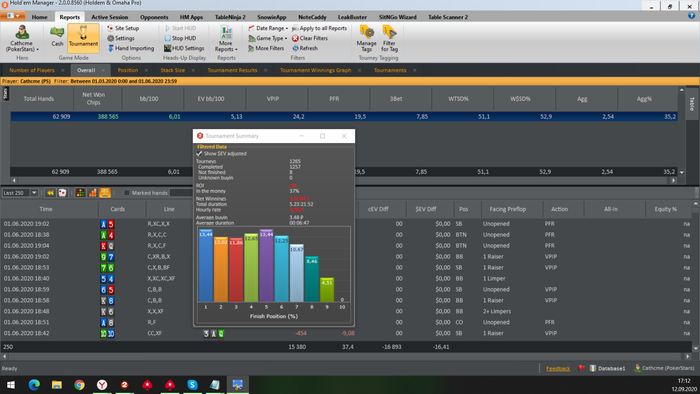The image size is (700, 394).
Task: Sort by the VPIP column header
Action: [x=272, y=99]
